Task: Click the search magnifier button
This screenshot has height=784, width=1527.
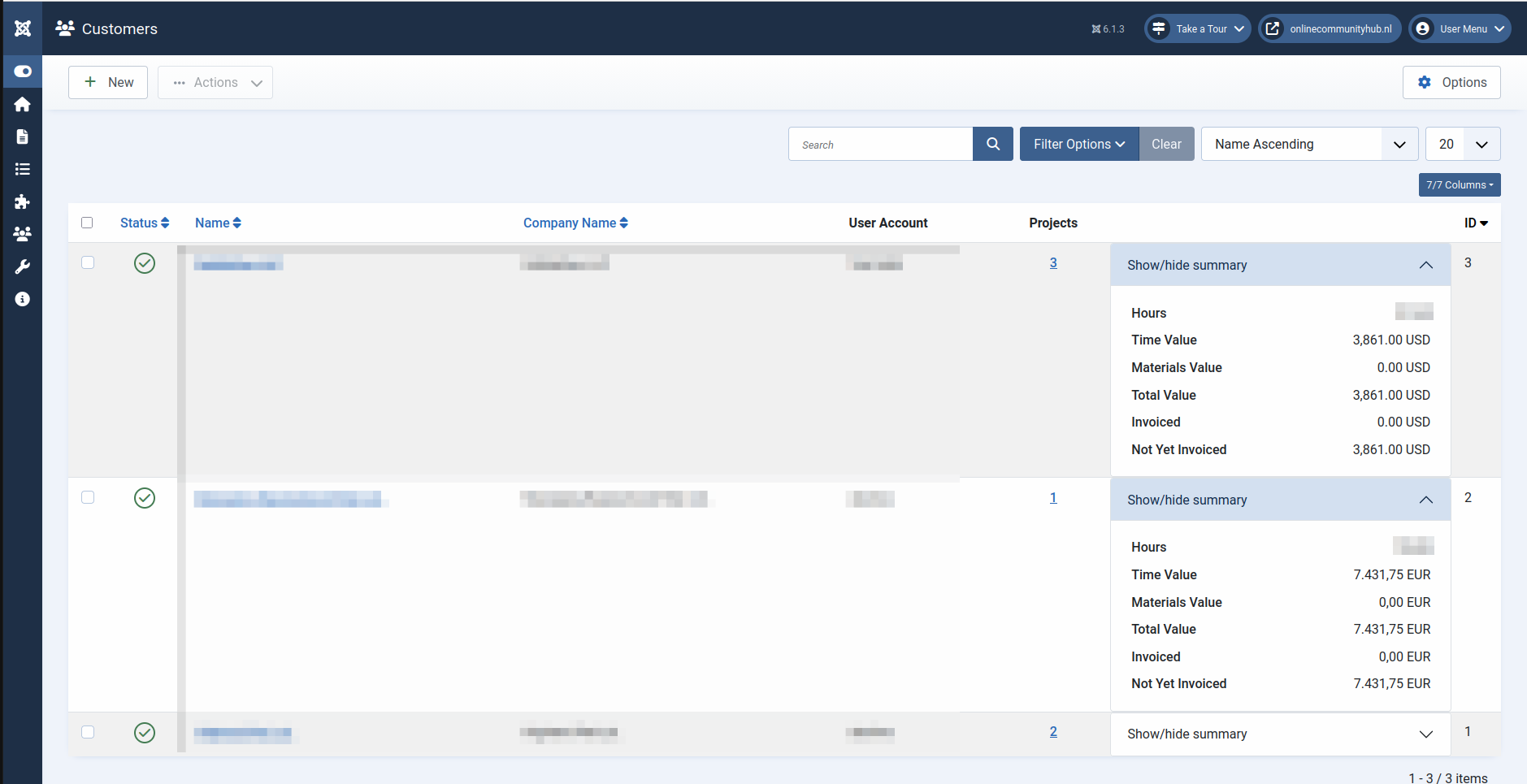Action: pyautogui.click(x=993, y=144)
